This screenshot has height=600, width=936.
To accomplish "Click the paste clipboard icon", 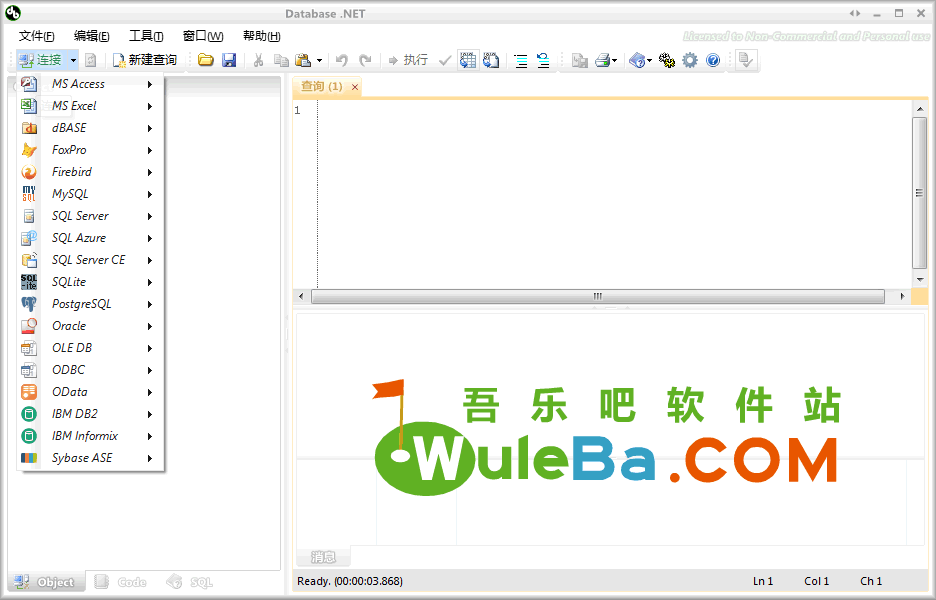I will click(303, 60).
